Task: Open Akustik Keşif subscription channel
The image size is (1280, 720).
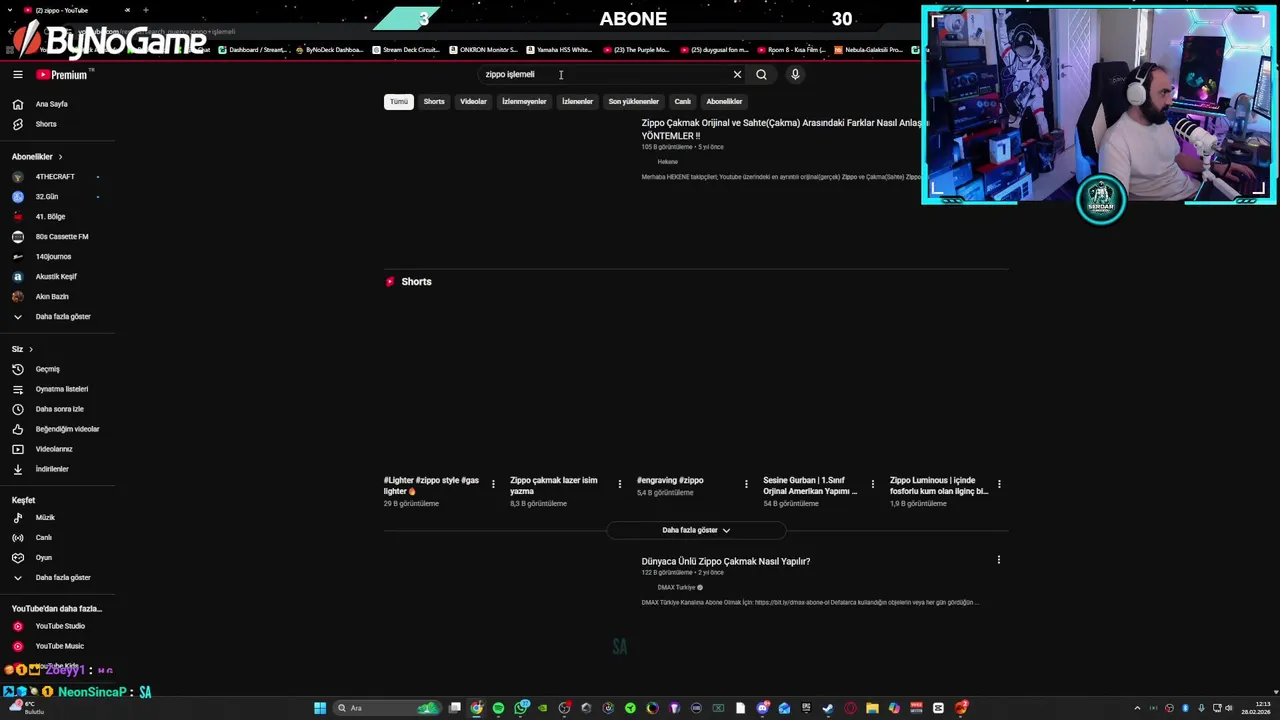Action: 56,277
